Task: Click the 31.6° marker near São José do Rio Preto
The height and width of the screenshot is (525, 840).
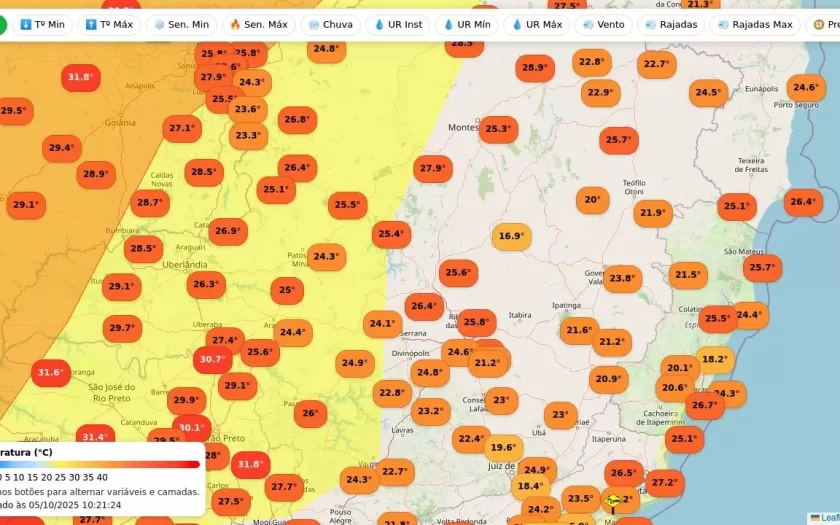Action: (50, 373)
